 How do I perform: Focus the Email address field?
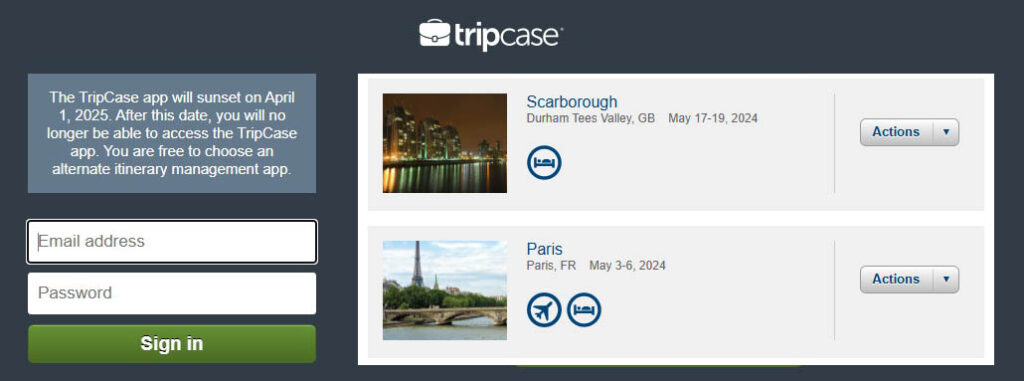pyautogui.click(x=172, y=242)
